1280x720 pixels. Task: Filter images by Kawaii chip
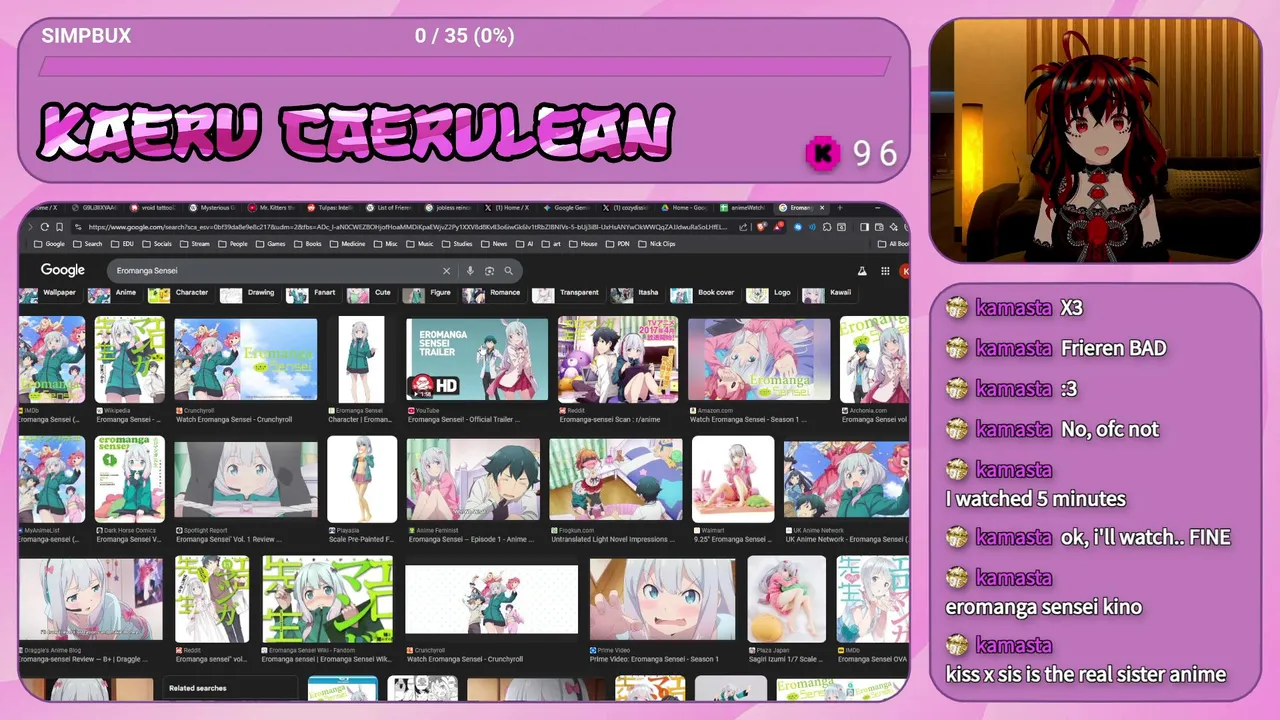pyautogui.click(x=829, y=293)
